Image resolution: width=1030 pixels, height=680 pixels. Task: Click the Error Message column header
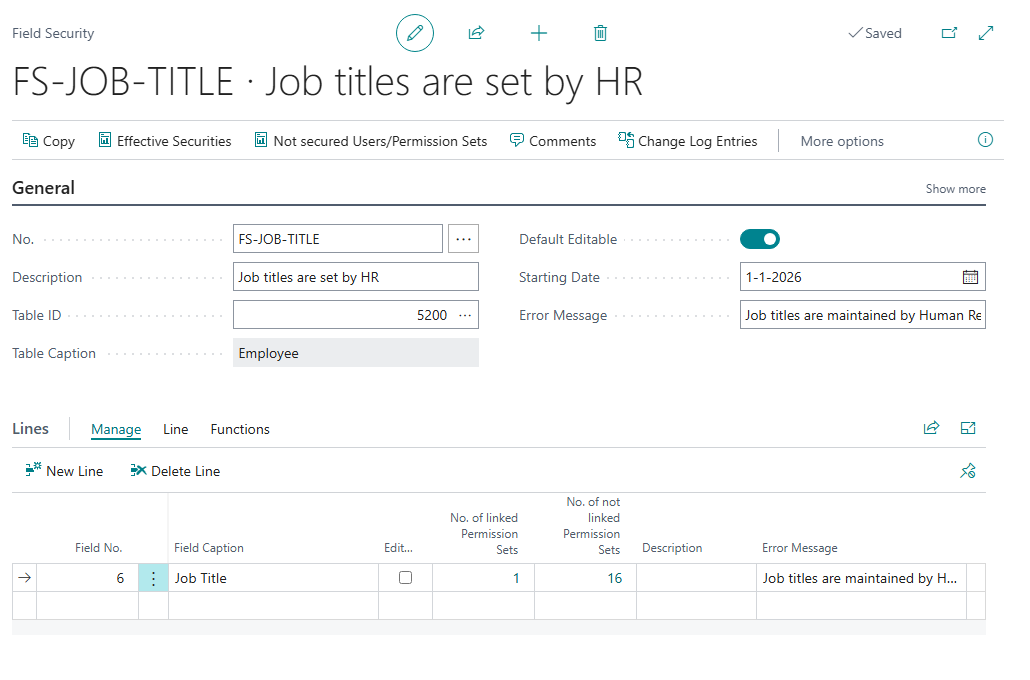[x=799, y=548]
